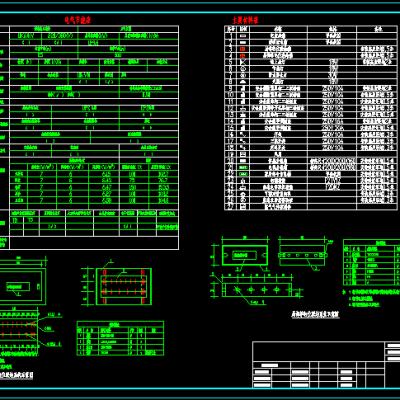Image resolution: width=400 pixels, height=400 pixels.
Task: Click the box symbol in legend row 19
Action: tap(243, 154)
